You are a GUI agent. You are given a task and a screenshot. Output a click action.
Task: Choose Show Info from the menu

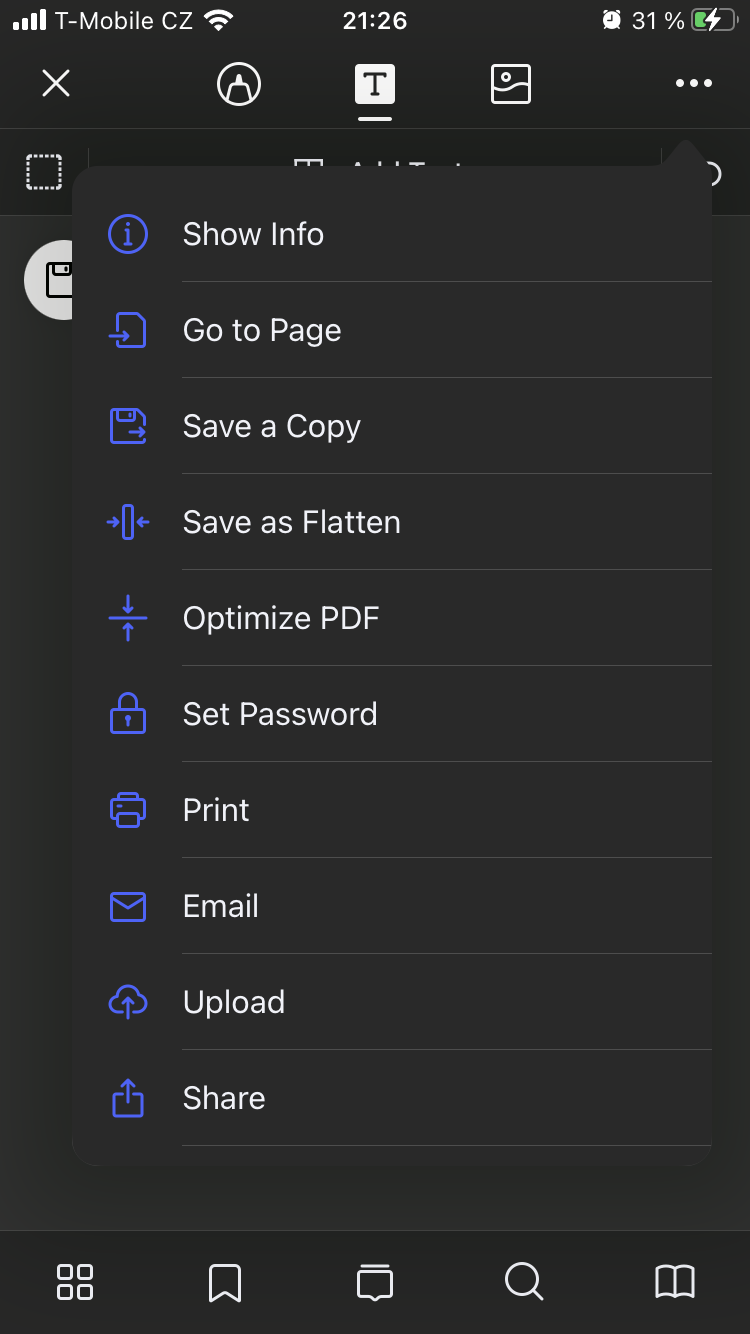pyautogui.click(x=253, y=234)
